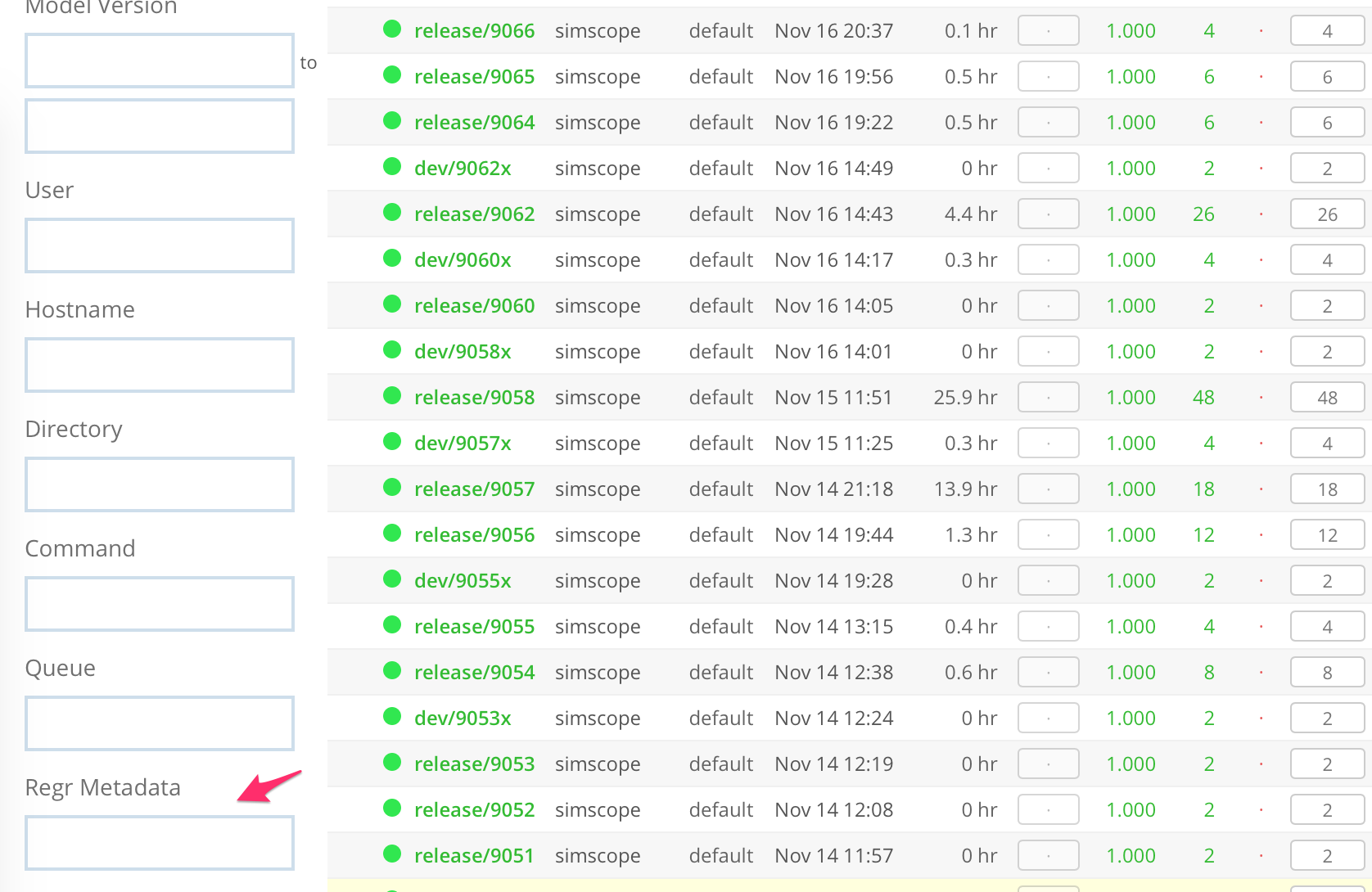
Task: Click the empty dot box for release/9055
Action: coord(1048,627)
